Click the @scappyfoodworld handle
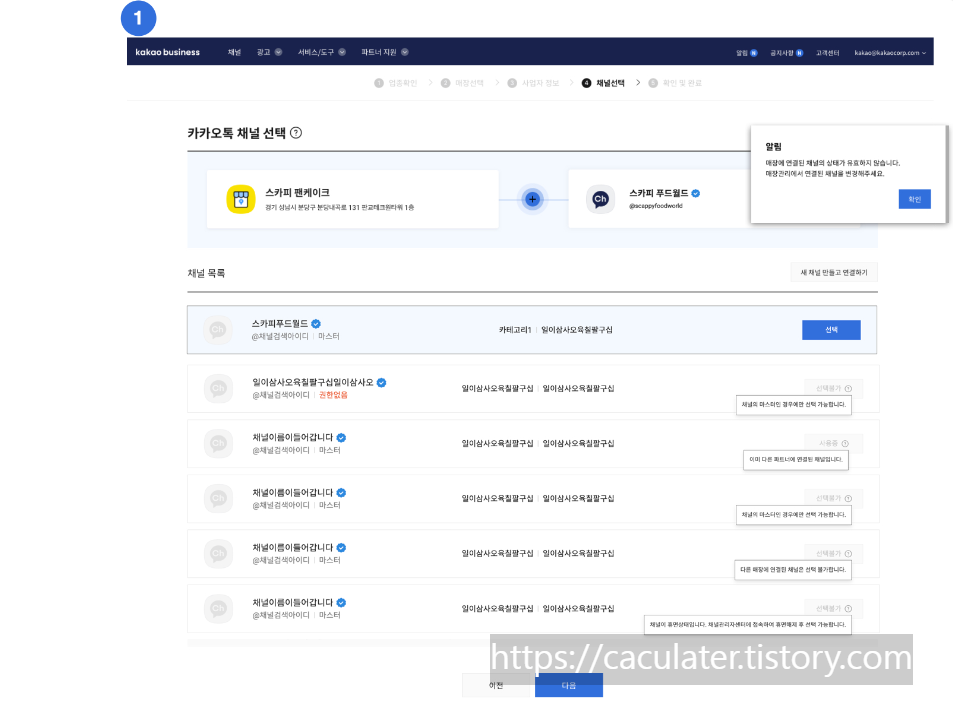Viewport: 953px width, 725px height. tap(656, 206)
